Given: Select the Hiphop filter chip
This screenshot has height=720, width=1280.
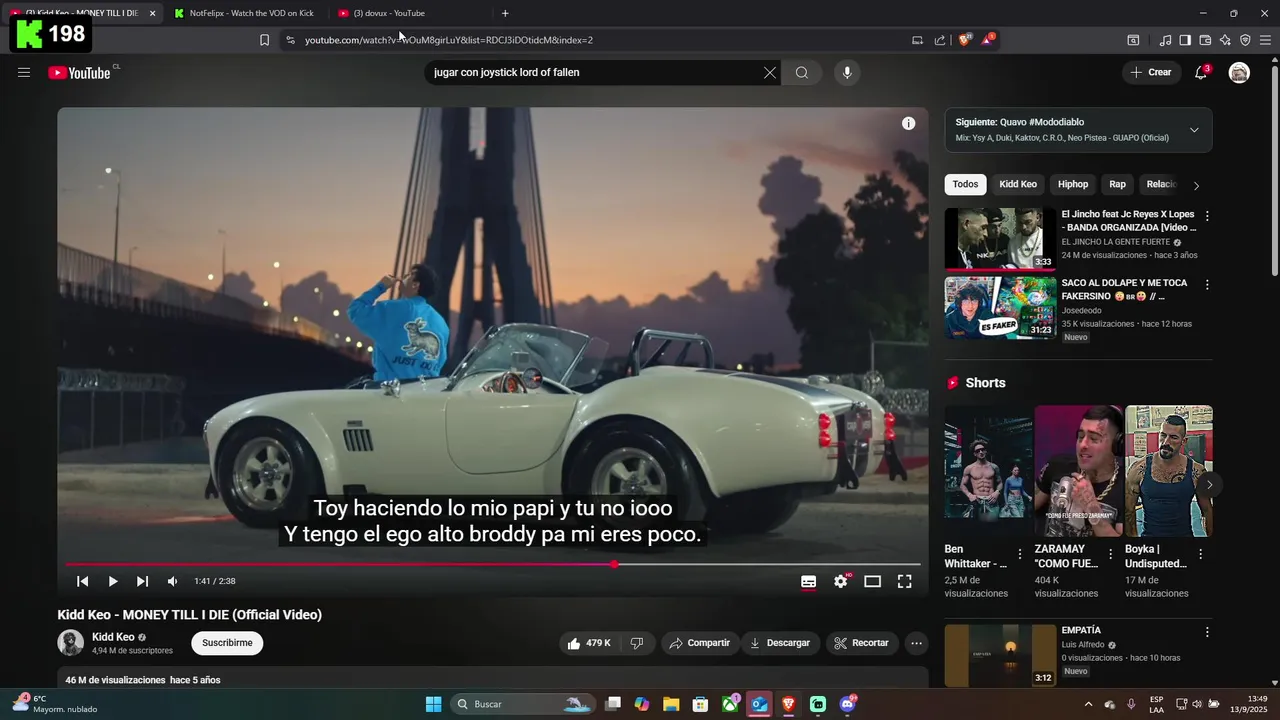Looking at the screenshot, I should click(x=1073, y=184).
